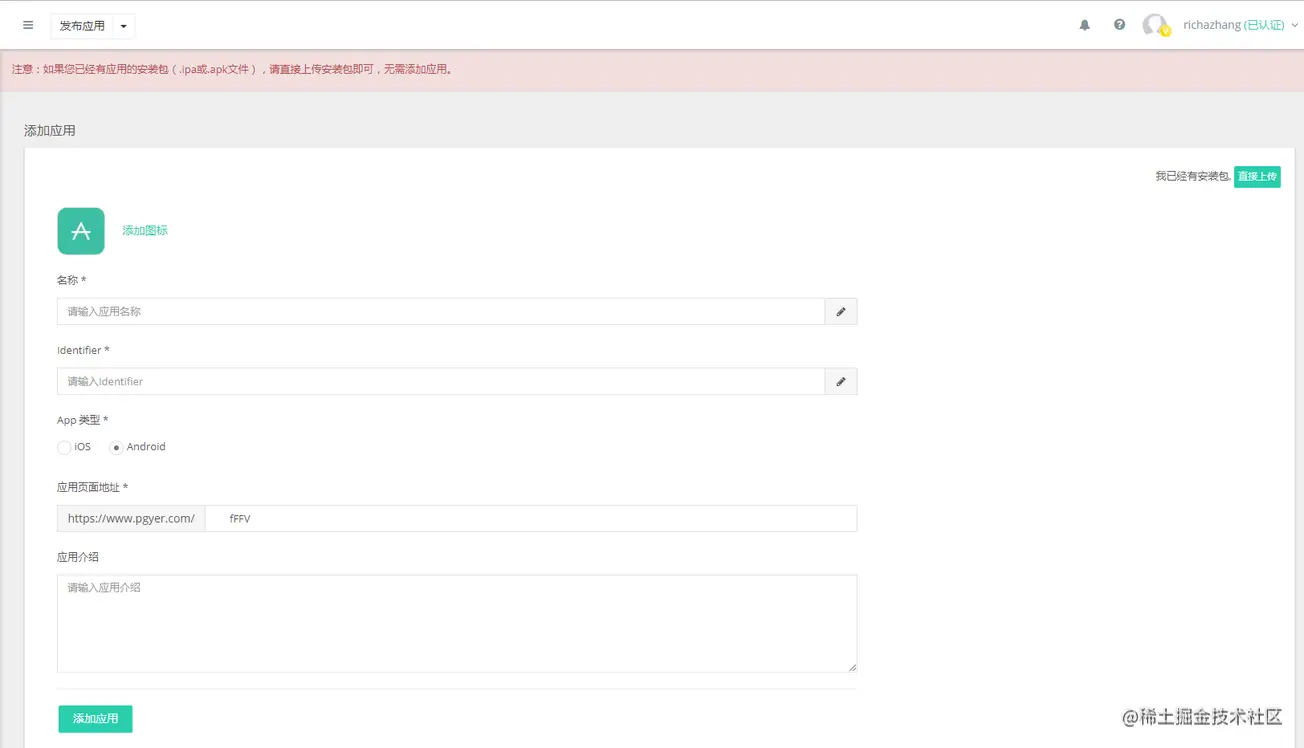
Task: Click the https://www.pgyer.com/ prefix label
Action: [x=131, y=518]
